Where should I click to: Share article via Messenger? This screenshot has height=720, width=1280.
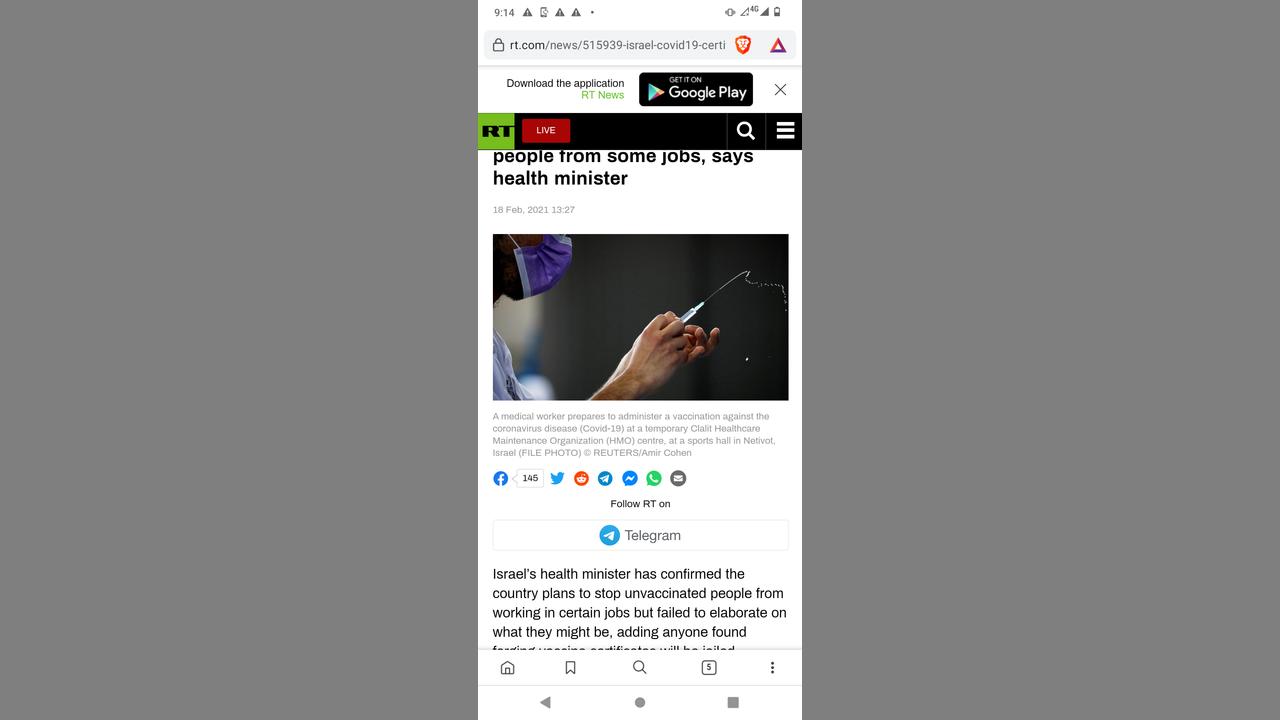[630, 478]
